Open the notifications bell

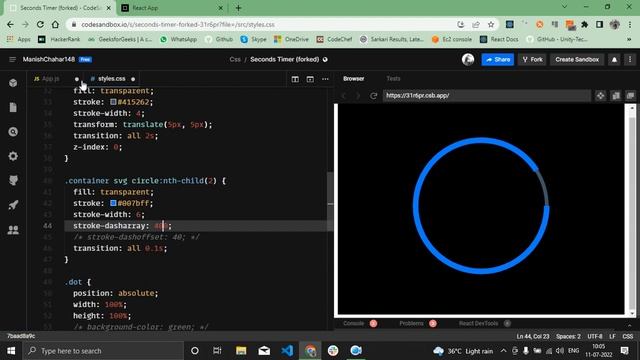(x=614, y=60)
